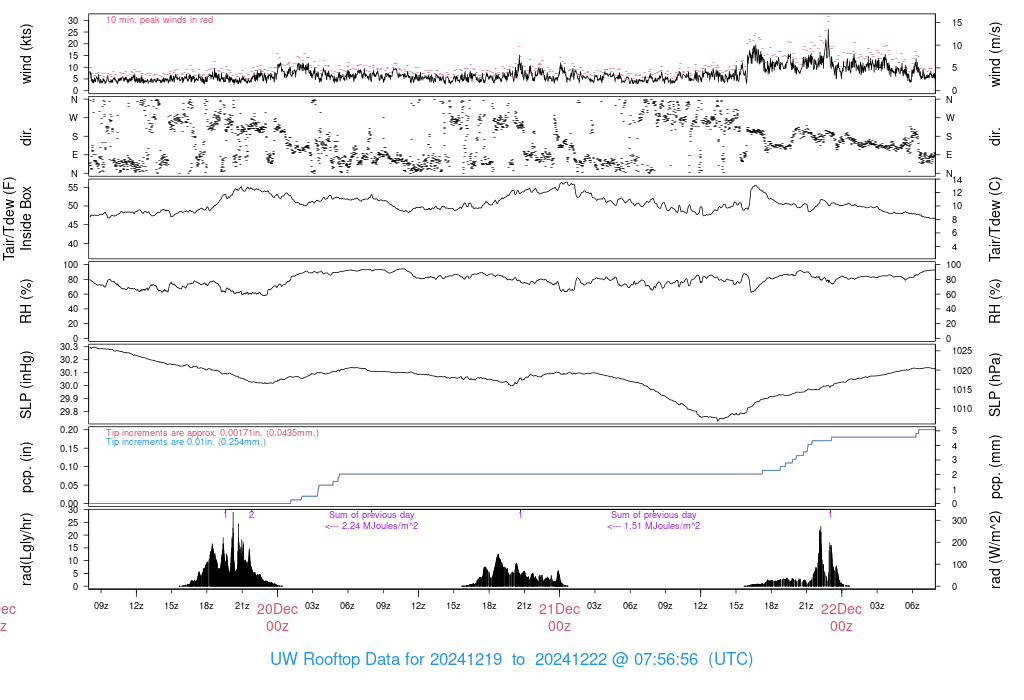Image resolution: width=1024 pixels, height=700 pixels.
Task: Click the left 'dir.' axis label
Action: pyautogui.click(x=26, y=136)
